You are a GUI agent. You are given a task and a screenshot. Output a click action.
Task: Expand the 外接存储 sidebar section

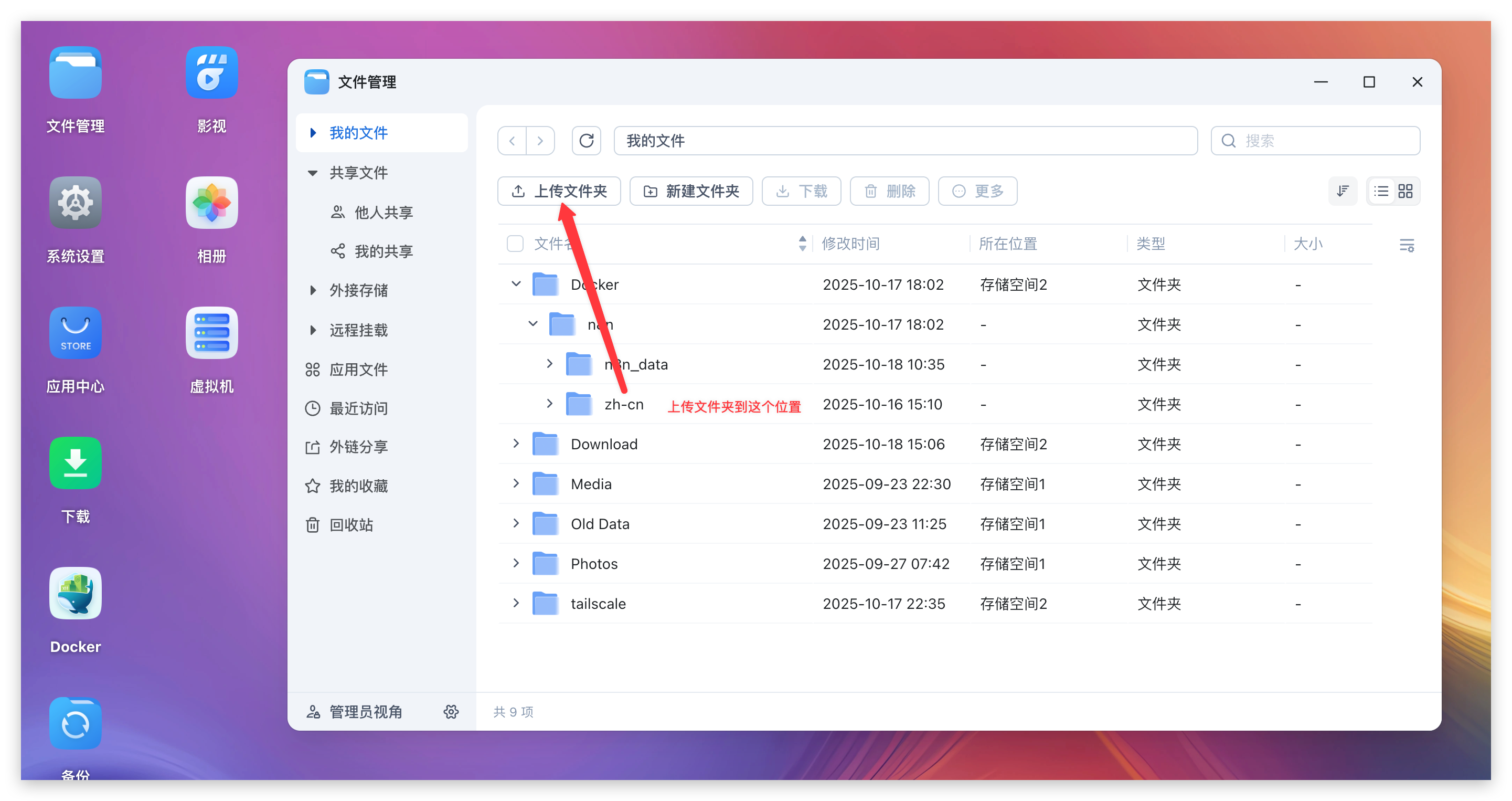313,290
